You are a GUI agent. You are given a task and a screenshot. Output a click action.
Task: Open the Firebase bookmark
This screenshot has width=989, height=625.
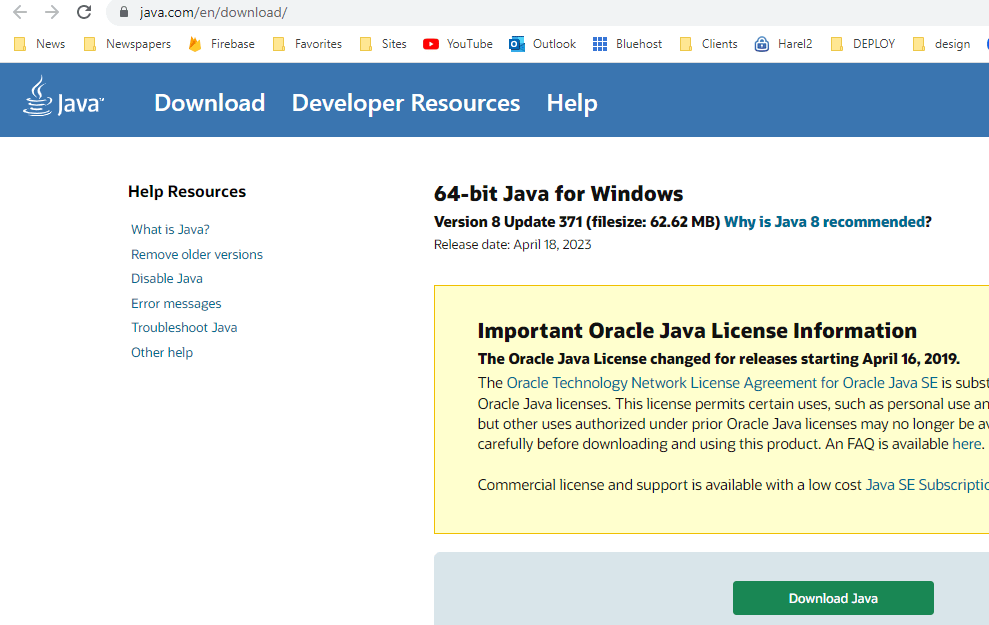tap(221, 44)
